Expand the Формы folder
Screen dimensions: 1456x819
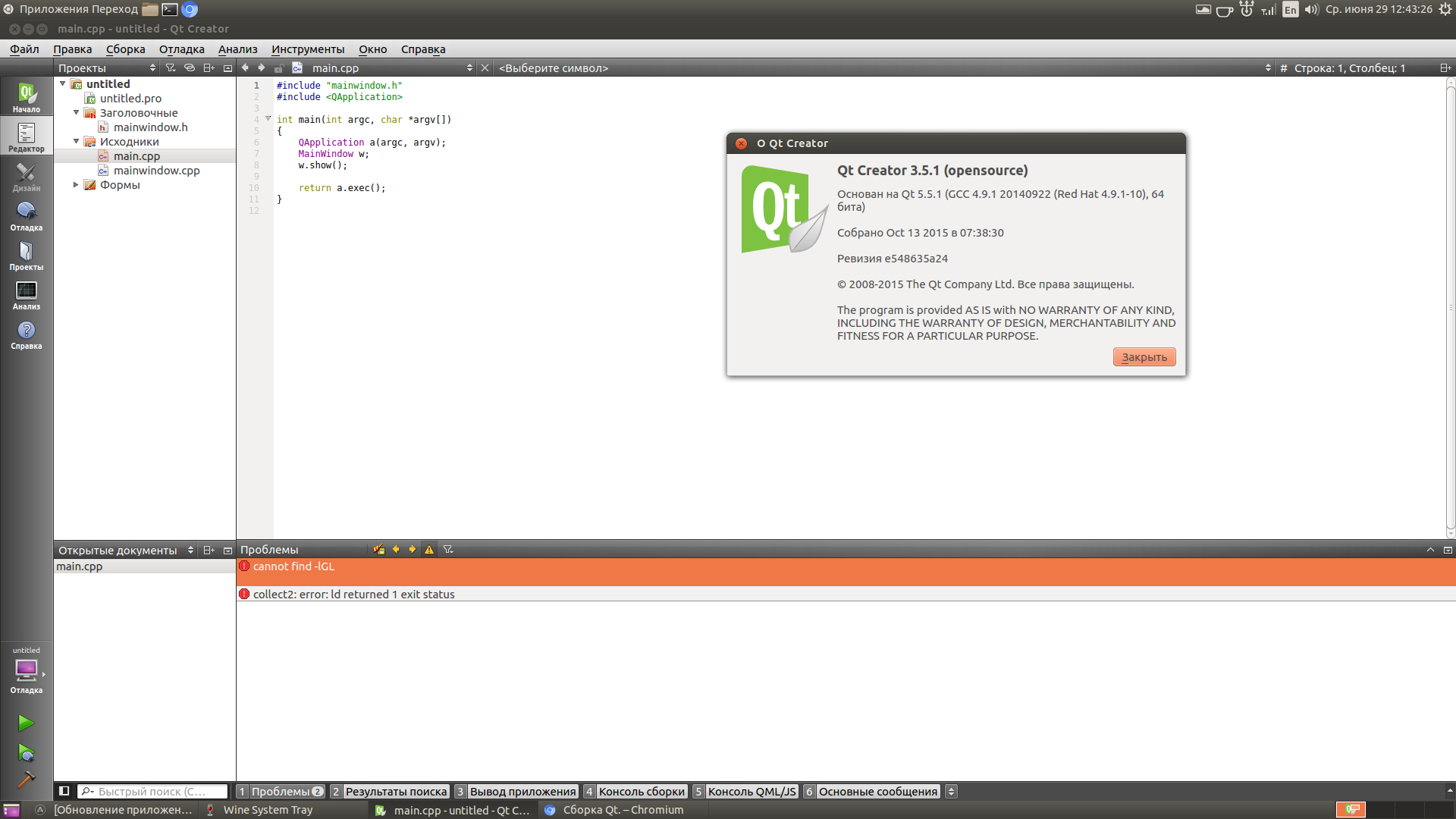(x=76, y=184)
